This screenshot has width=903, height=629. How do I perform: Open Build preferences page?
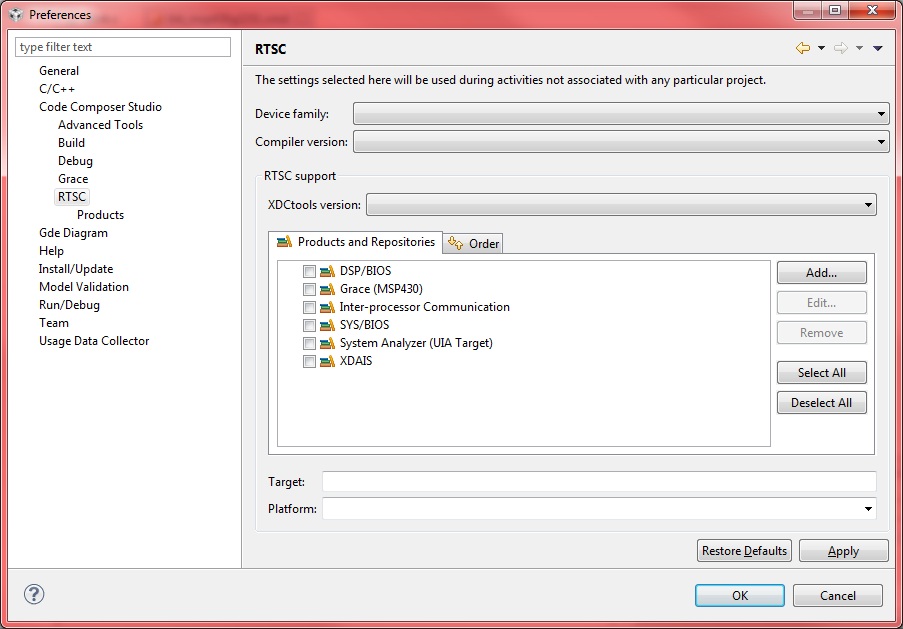(71, 143)
